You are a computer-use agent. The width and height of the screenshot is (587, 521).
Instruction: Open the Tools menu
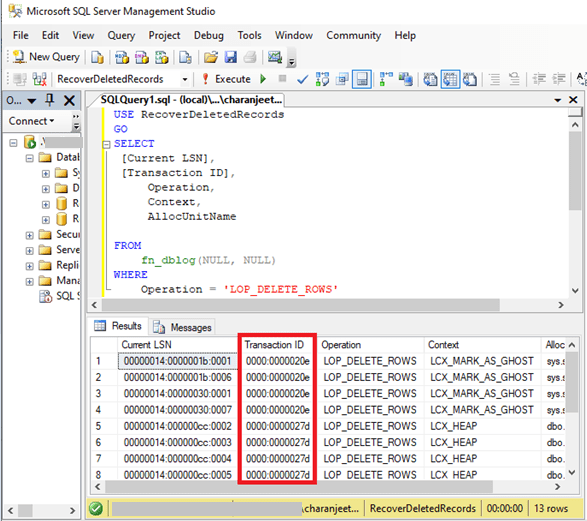coord(249,36)
